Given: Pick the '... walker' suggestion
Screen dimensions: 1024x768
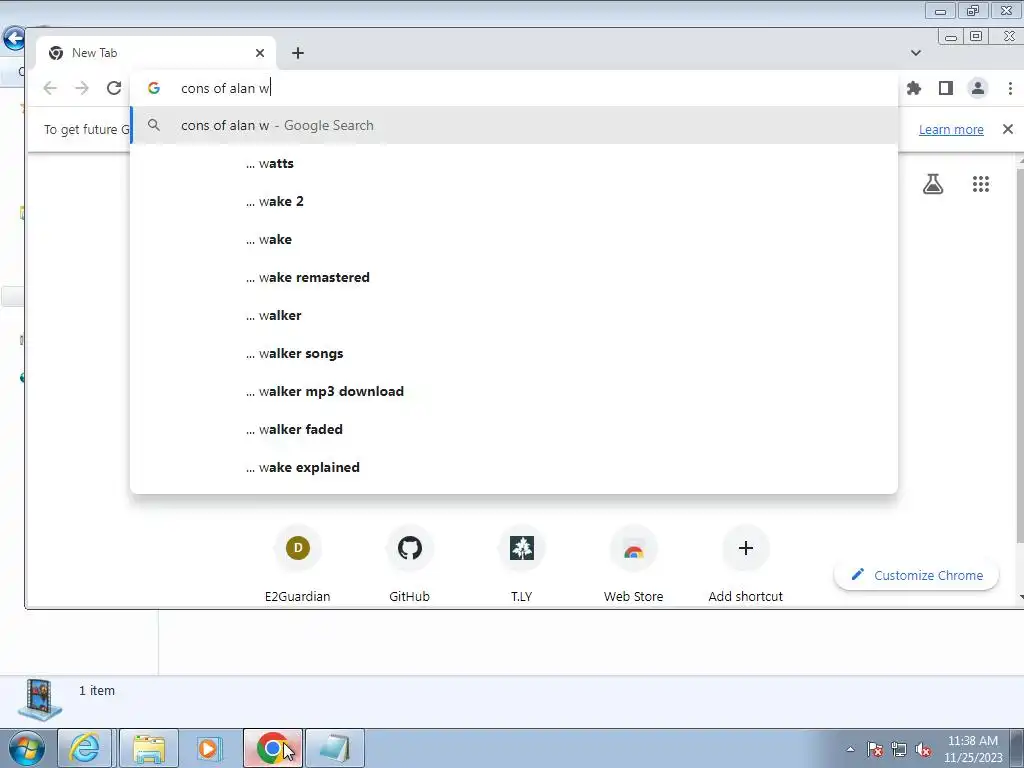Looking at the screenshot, I should 514,315.
